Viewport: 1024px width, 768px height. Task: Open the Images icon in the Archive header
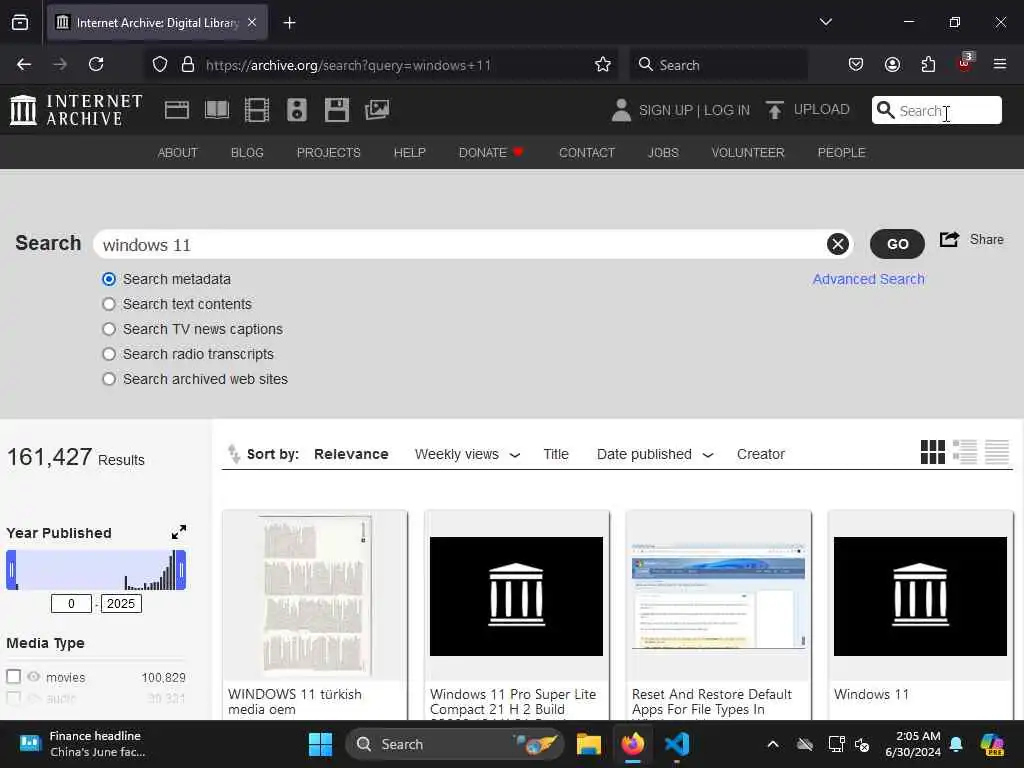point(377,110)
